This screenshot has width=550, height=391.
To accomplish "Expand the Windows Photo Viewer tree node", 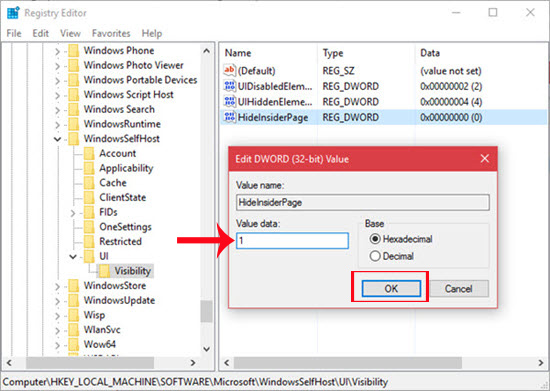I will 57,66.
